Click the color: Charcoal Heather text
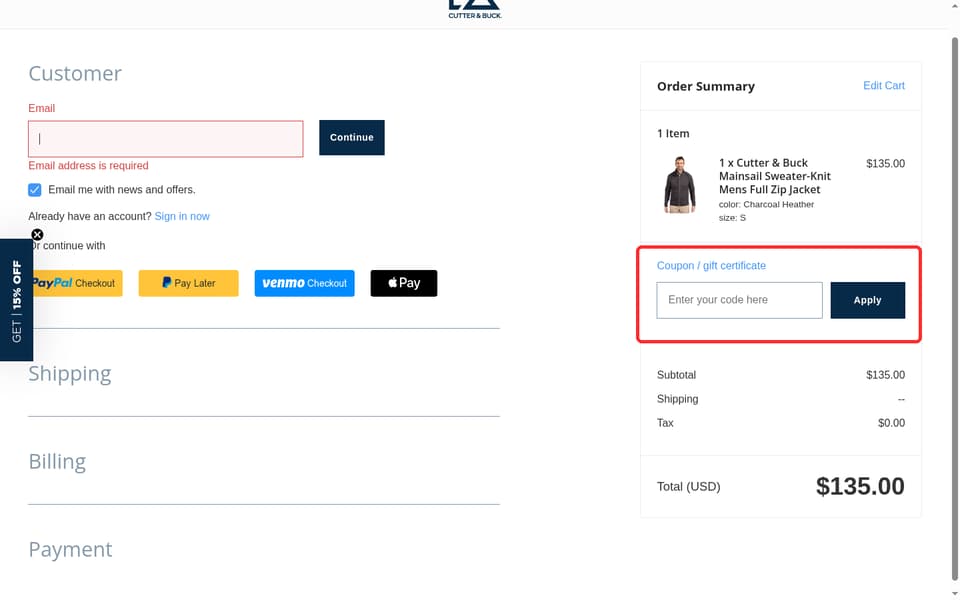This screenshot has height=600, width=960. (766, 204)
